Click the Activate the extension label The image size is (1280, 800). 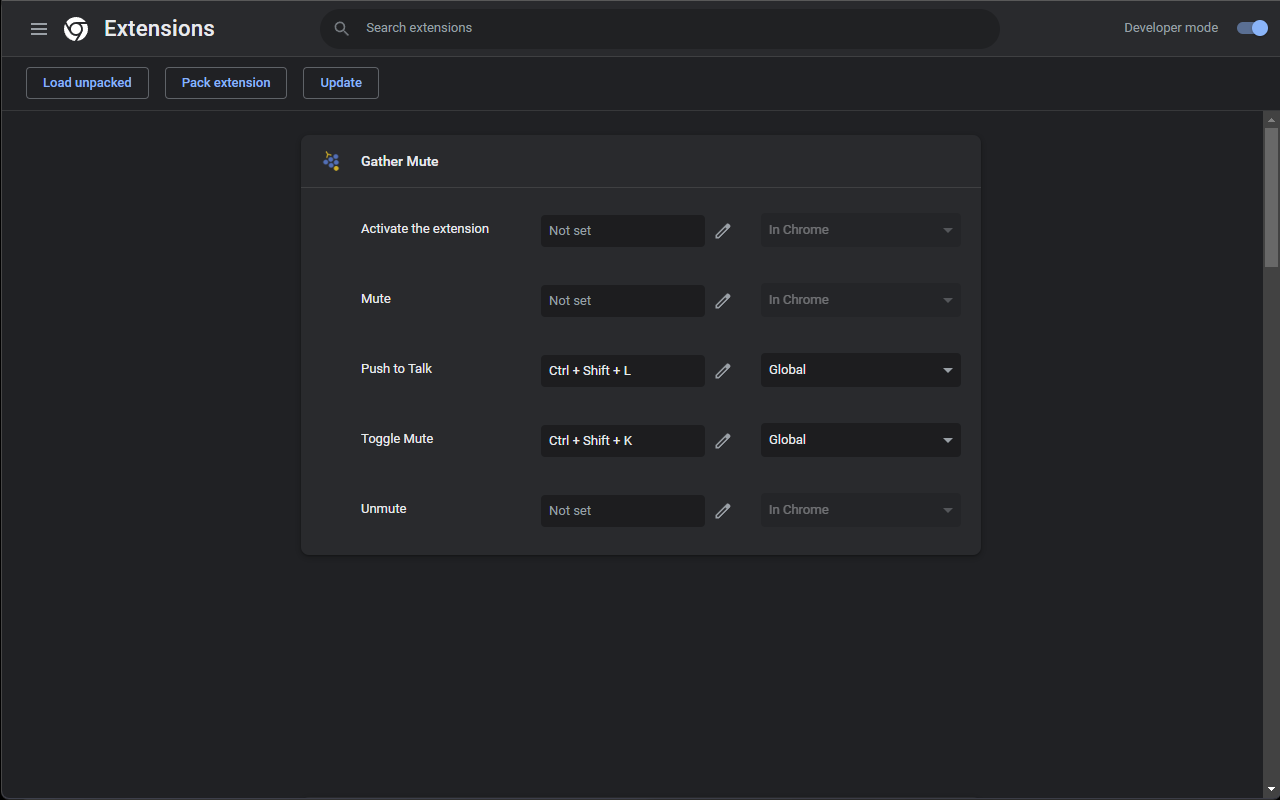point(425,229)
